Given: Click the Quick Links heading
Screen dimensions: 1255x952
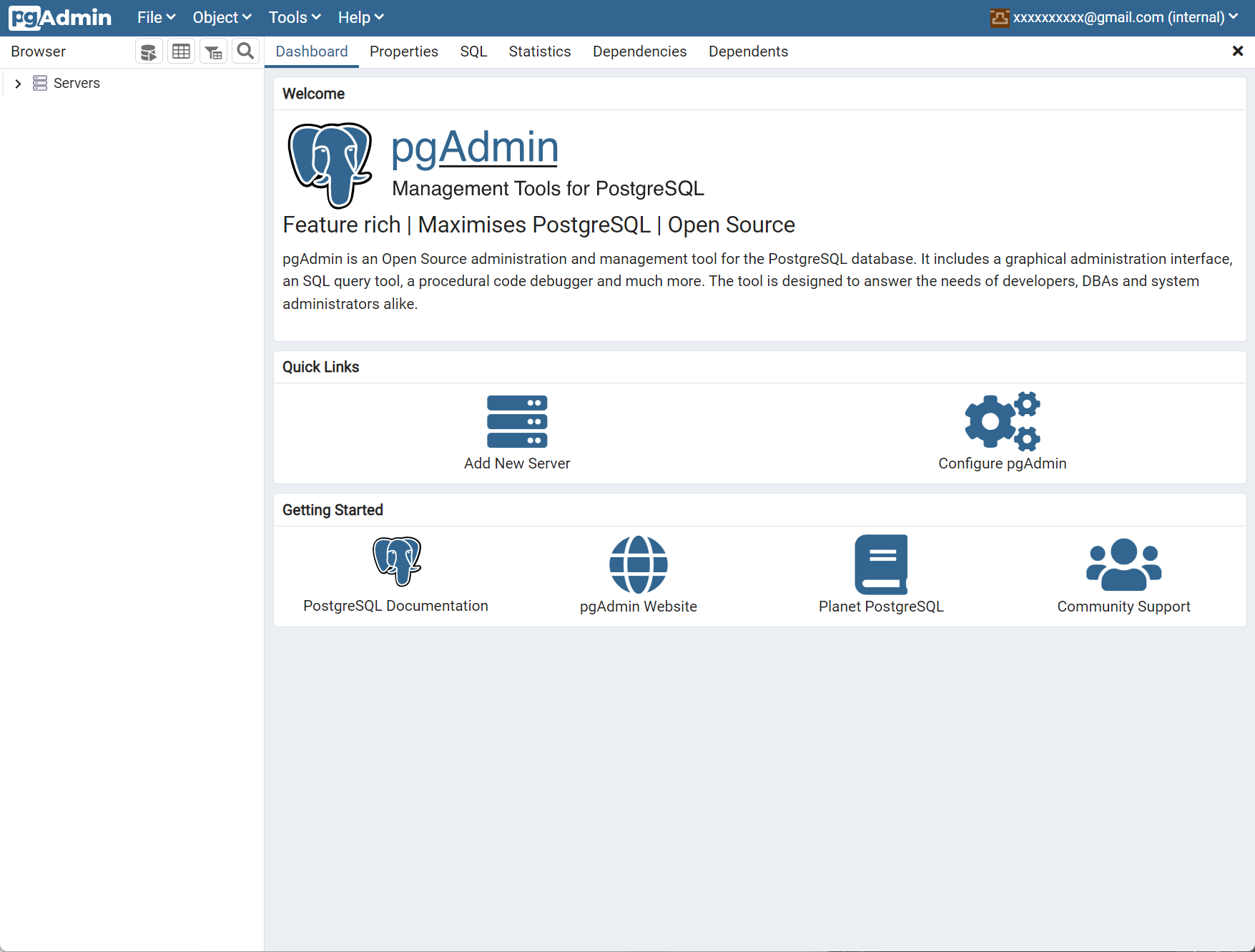Looking at the screenshot, I should tap(320, 367).
